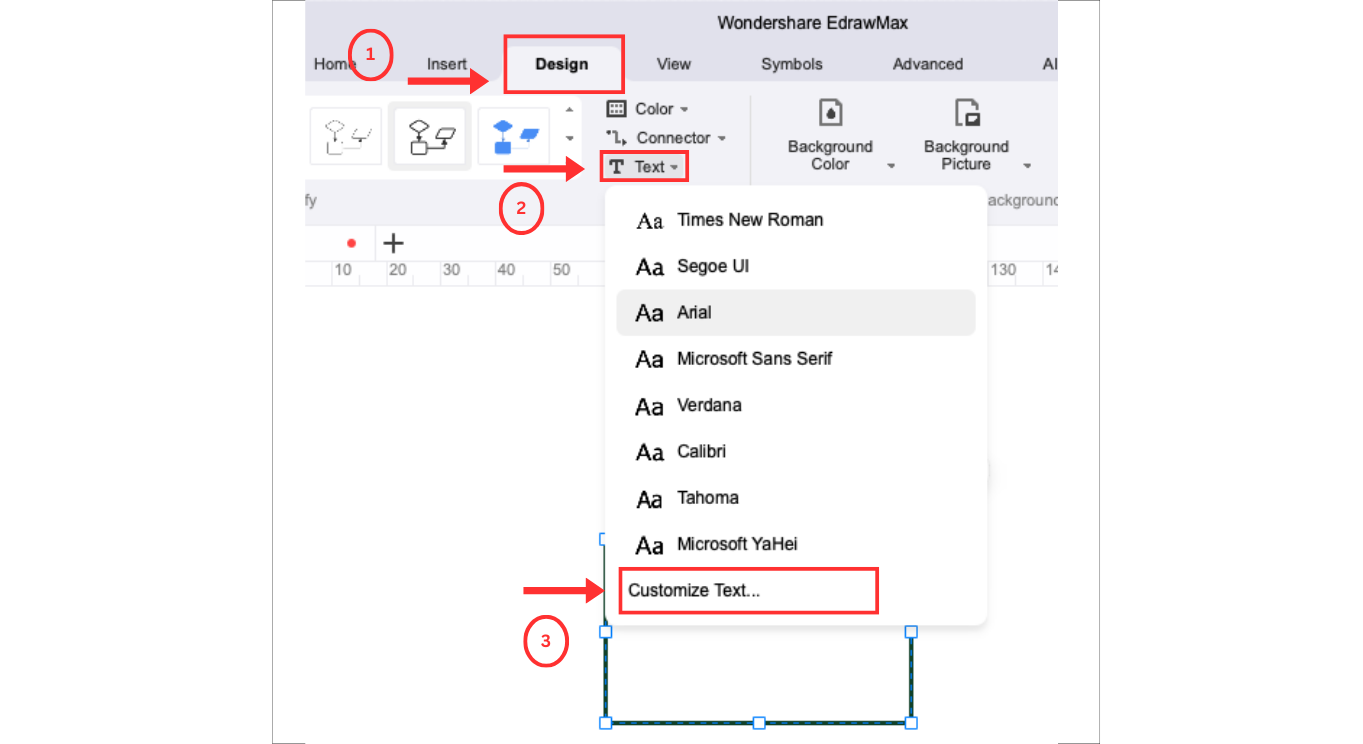
Task: Select the Advanced tab
Action: (928, 64)
